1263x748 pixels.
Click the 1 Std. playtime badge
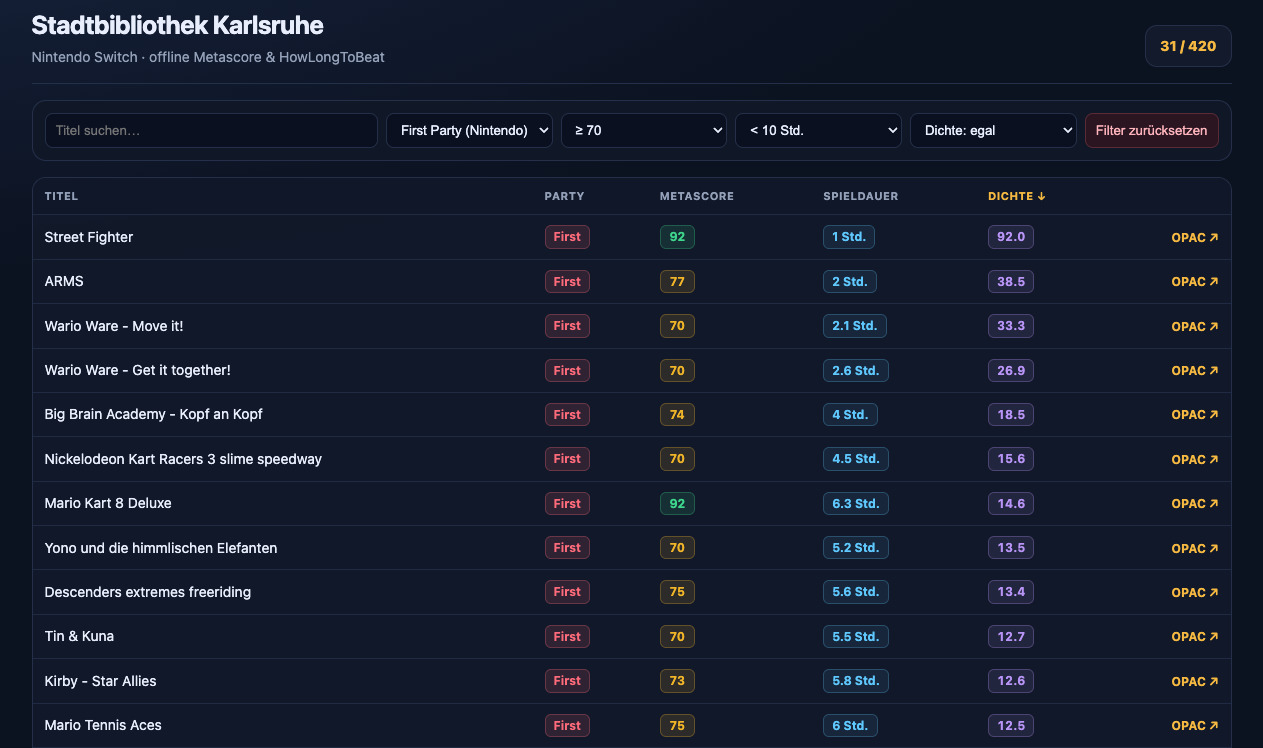[850, 237]
